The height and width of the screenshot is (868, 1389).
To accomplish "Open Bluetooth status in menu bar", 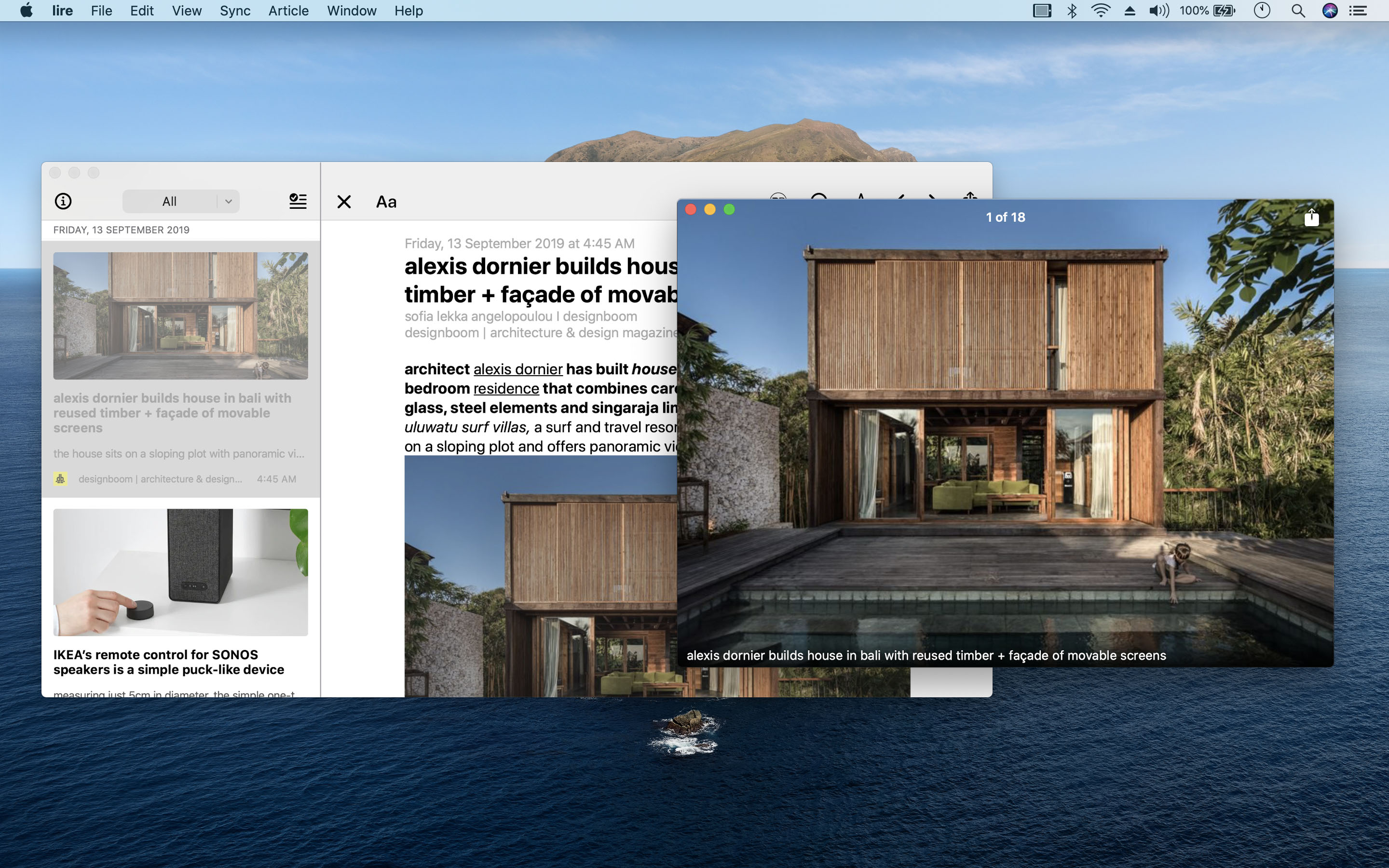I will (1072, 10).
